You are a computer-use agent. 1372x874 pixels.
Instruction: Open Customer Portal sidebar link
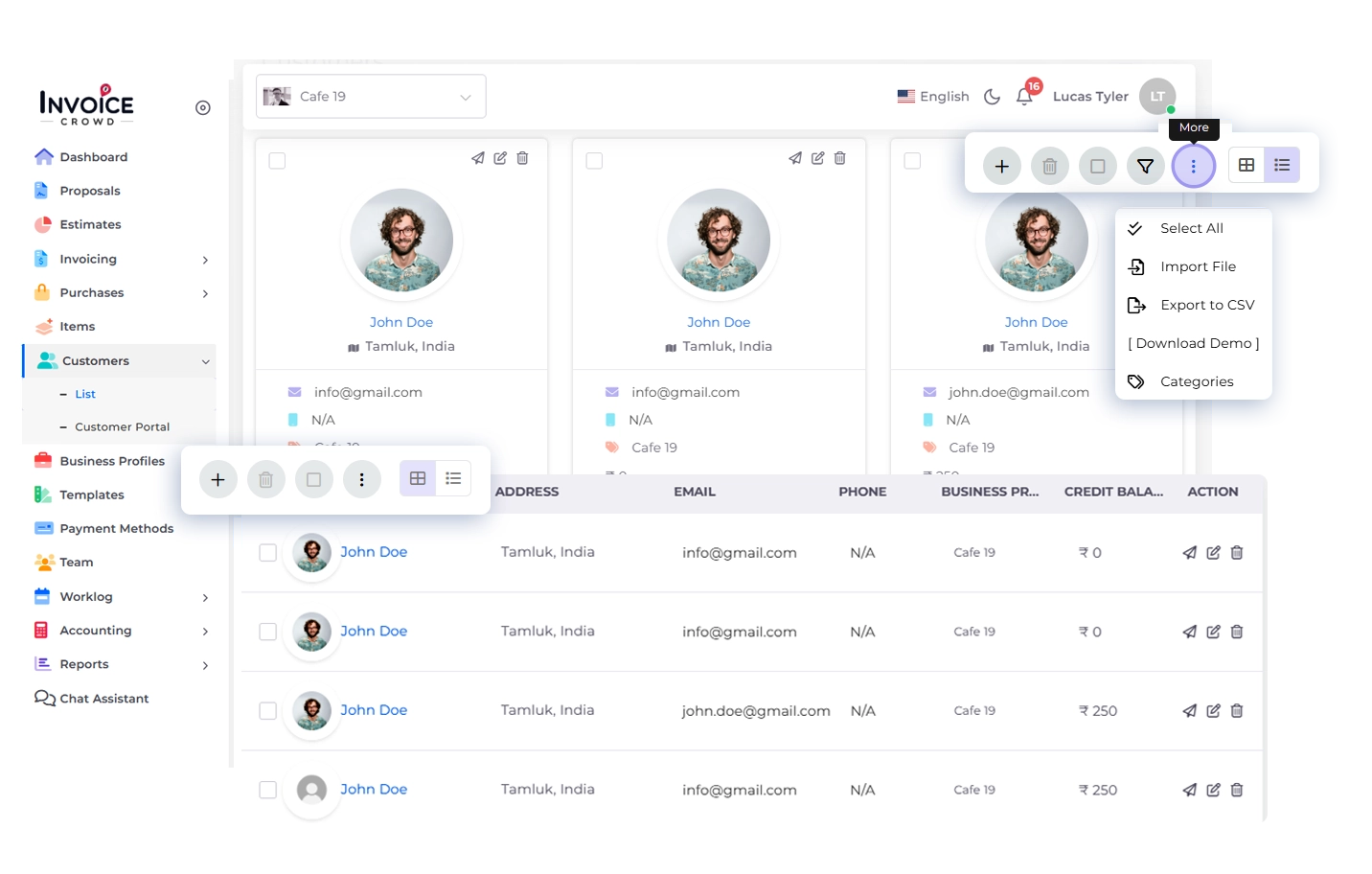[x=122, y=427]
